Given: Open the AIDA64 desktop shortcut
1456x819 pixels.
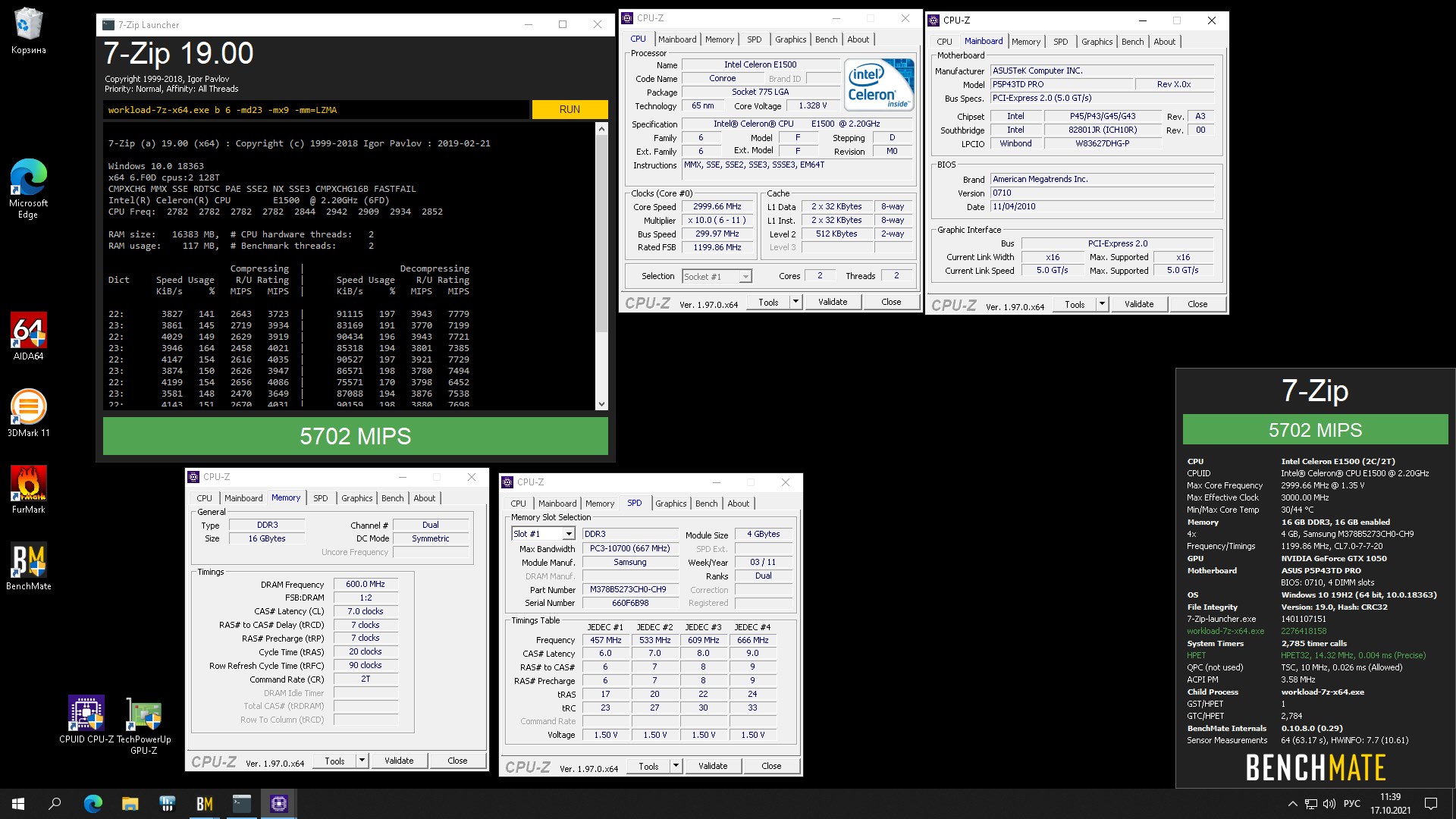Looking at the screenshot, I should [x=28, y=337].
